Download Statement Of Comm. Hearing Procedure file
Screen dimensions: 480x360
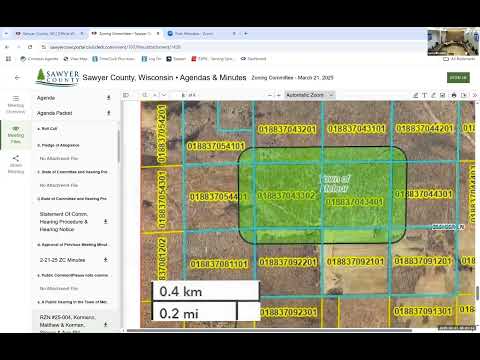[x=106, y=222]
